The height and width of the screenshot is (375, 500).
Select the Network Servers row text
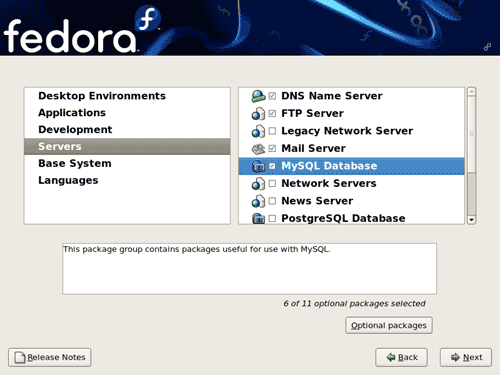pyautogui.click(x=329, y=183)
